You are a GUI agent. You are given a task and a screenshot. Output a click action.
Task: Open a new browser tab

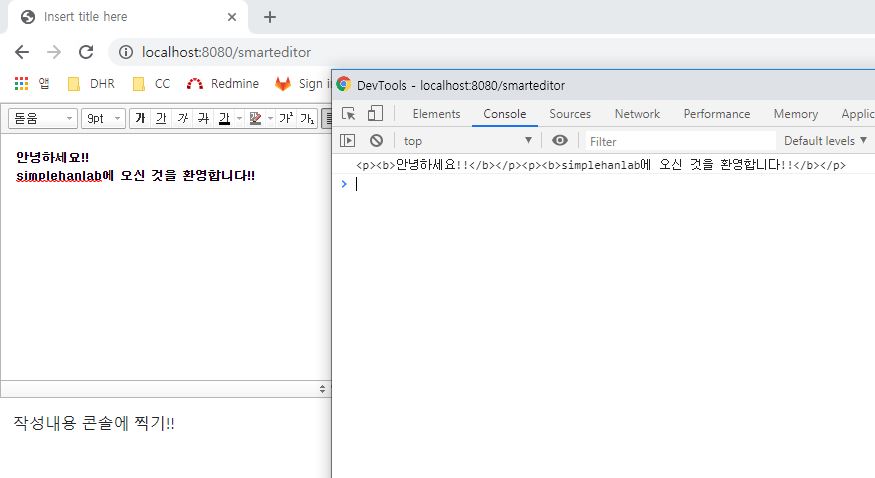(270, 17)
